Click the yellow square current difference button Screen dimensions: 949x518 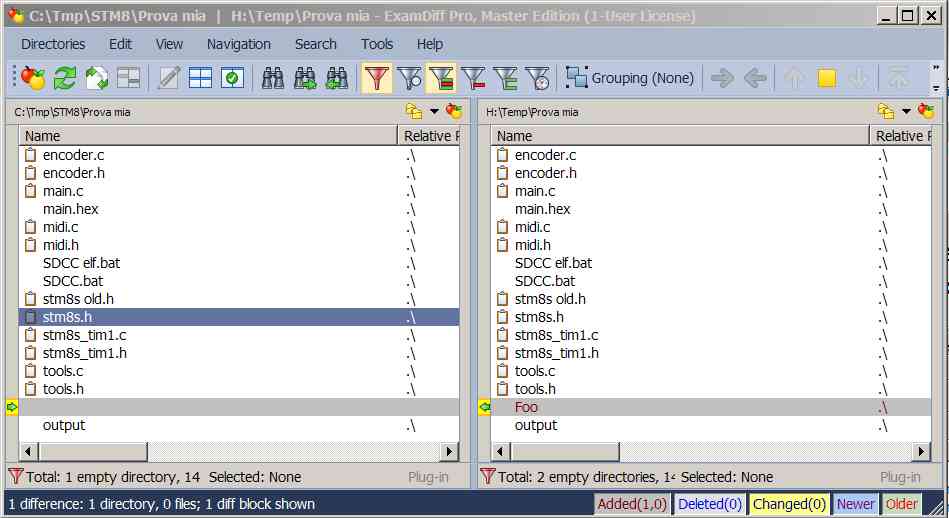pyautogui.click(x=827, y=78)
